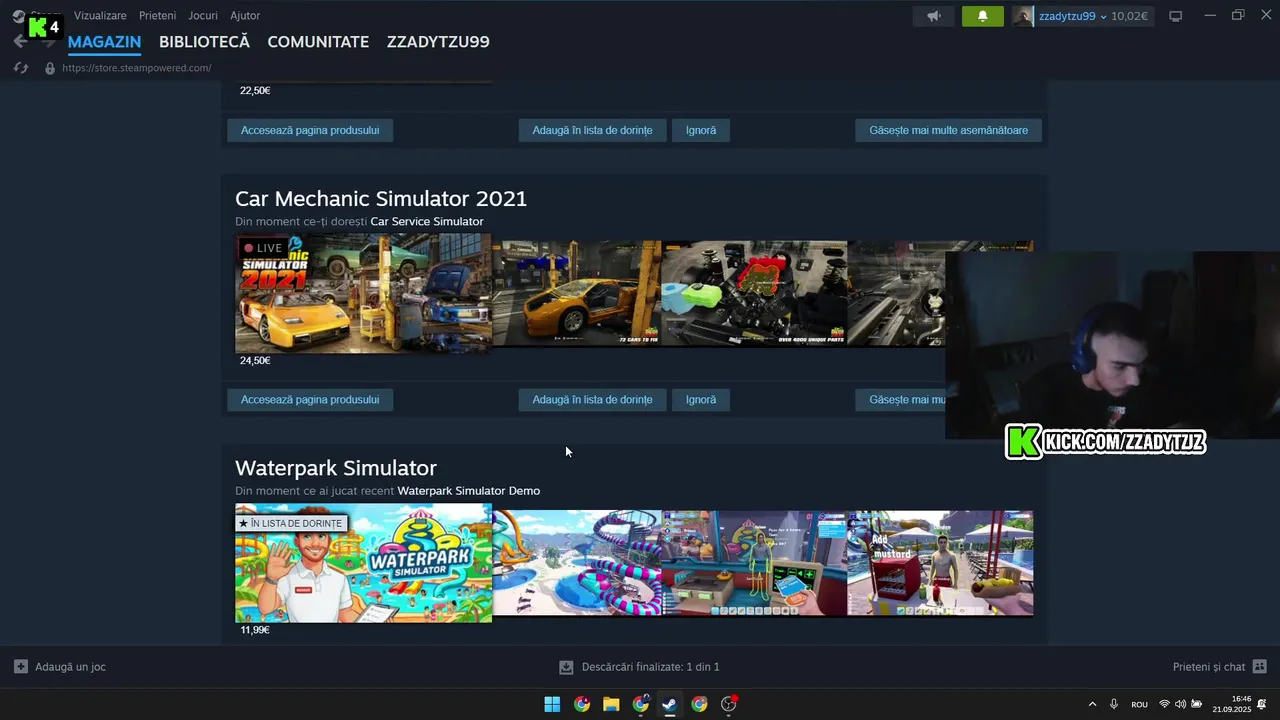Open the Car Service Simulator link
The width and height of the screenshot is (1280, 720).
pos(427,222)
